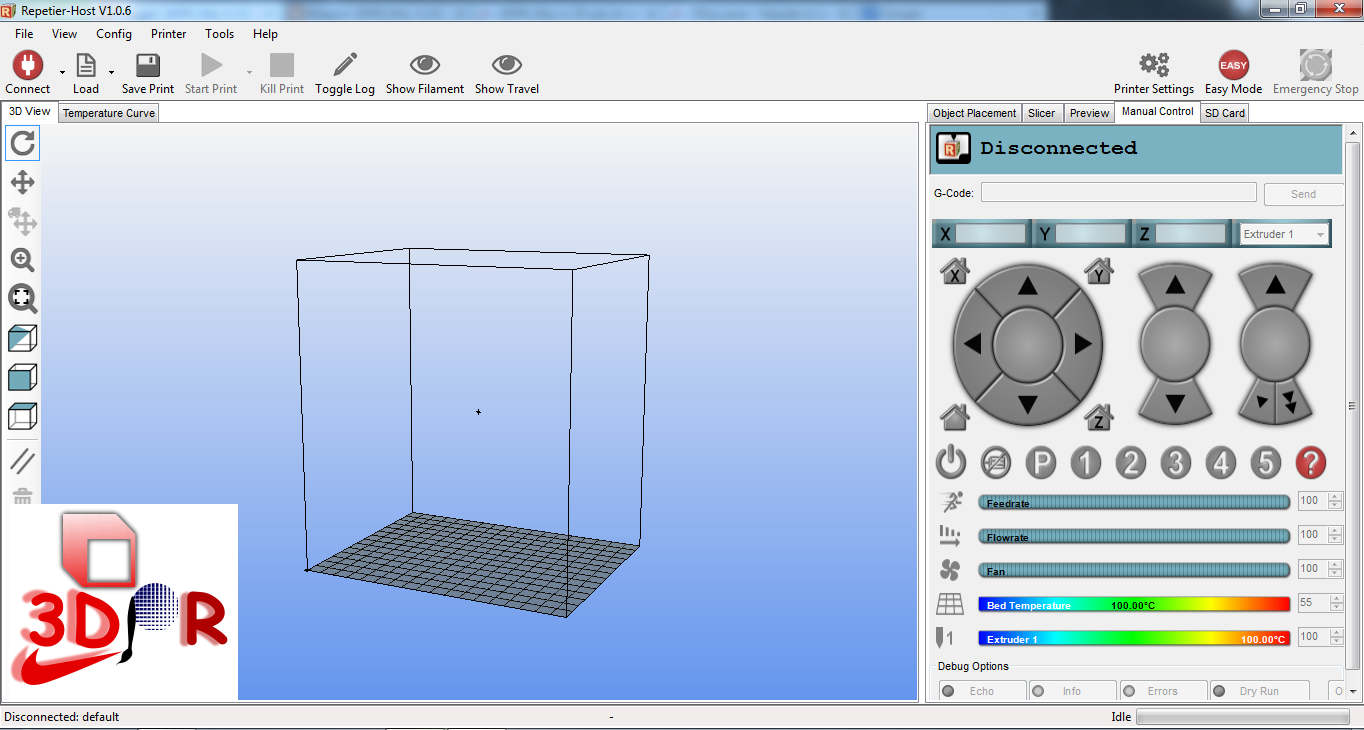
Task: Click the Connect button
Action: tap(26, 70)
